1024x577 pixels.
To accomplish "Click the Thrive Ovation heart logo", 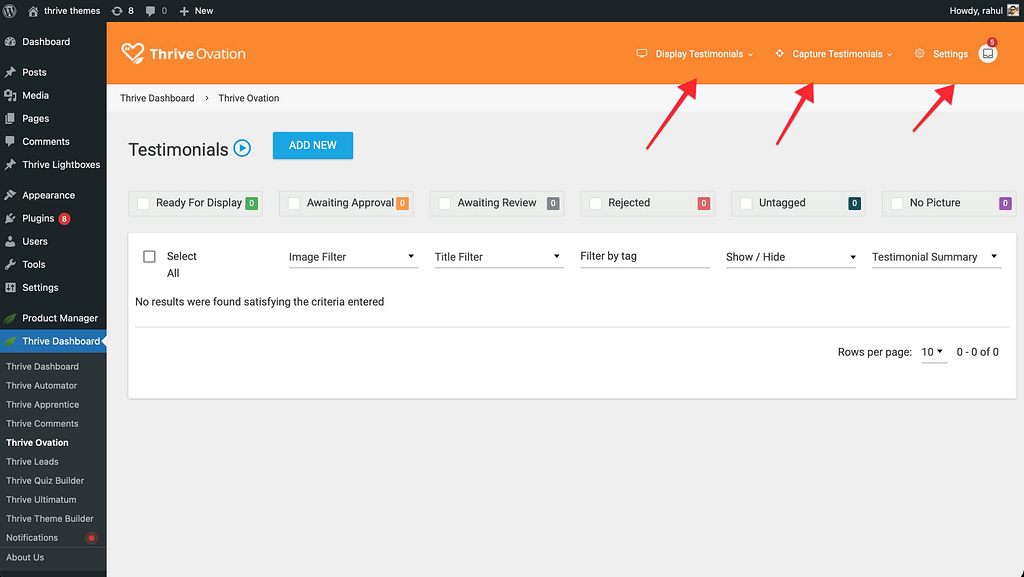I will [x=132, y=53].
